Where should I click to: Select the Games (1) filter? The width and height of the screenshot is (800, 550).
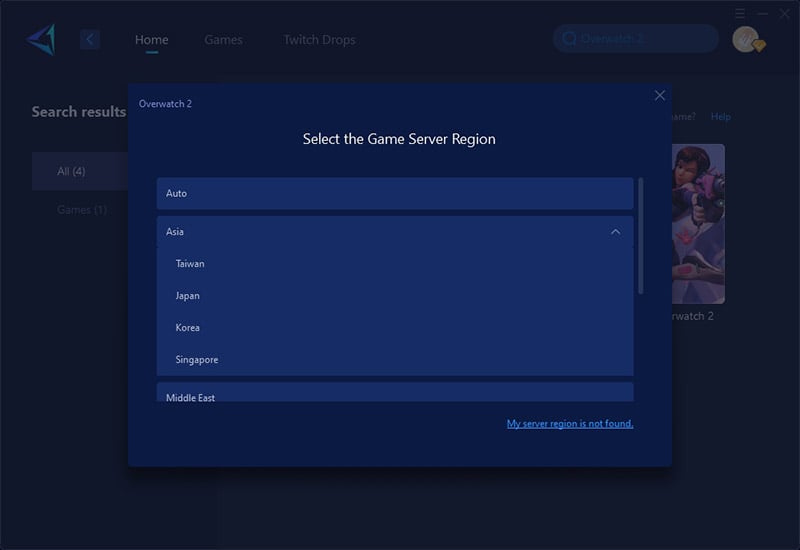pos(82,210)
